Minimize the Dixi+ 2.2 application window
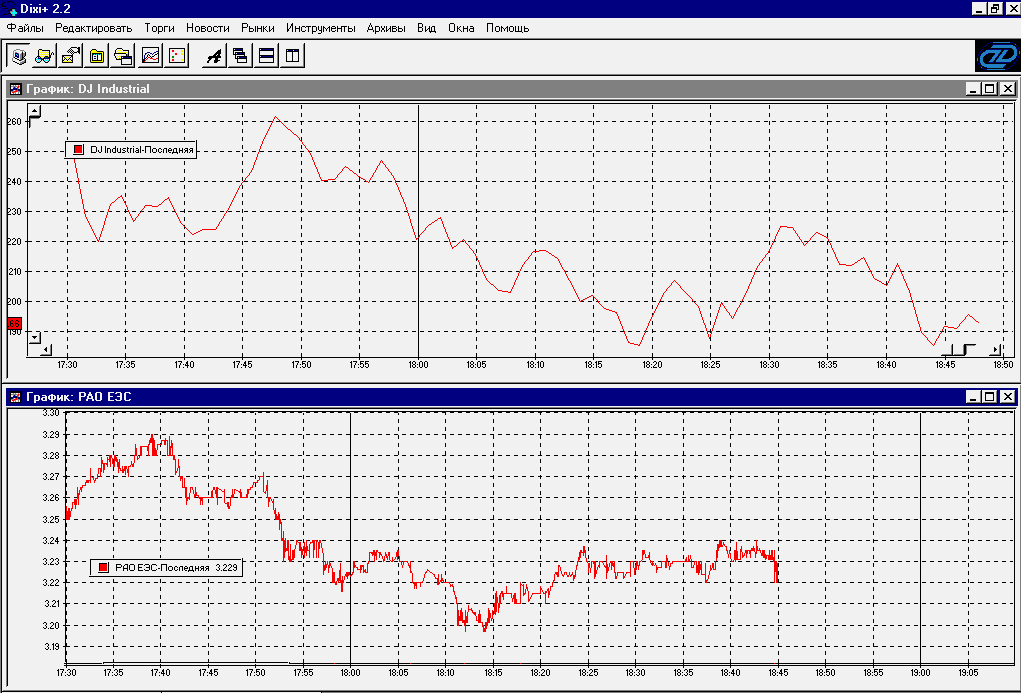Viewport: 1021px width, 693px height. (979, 9)
